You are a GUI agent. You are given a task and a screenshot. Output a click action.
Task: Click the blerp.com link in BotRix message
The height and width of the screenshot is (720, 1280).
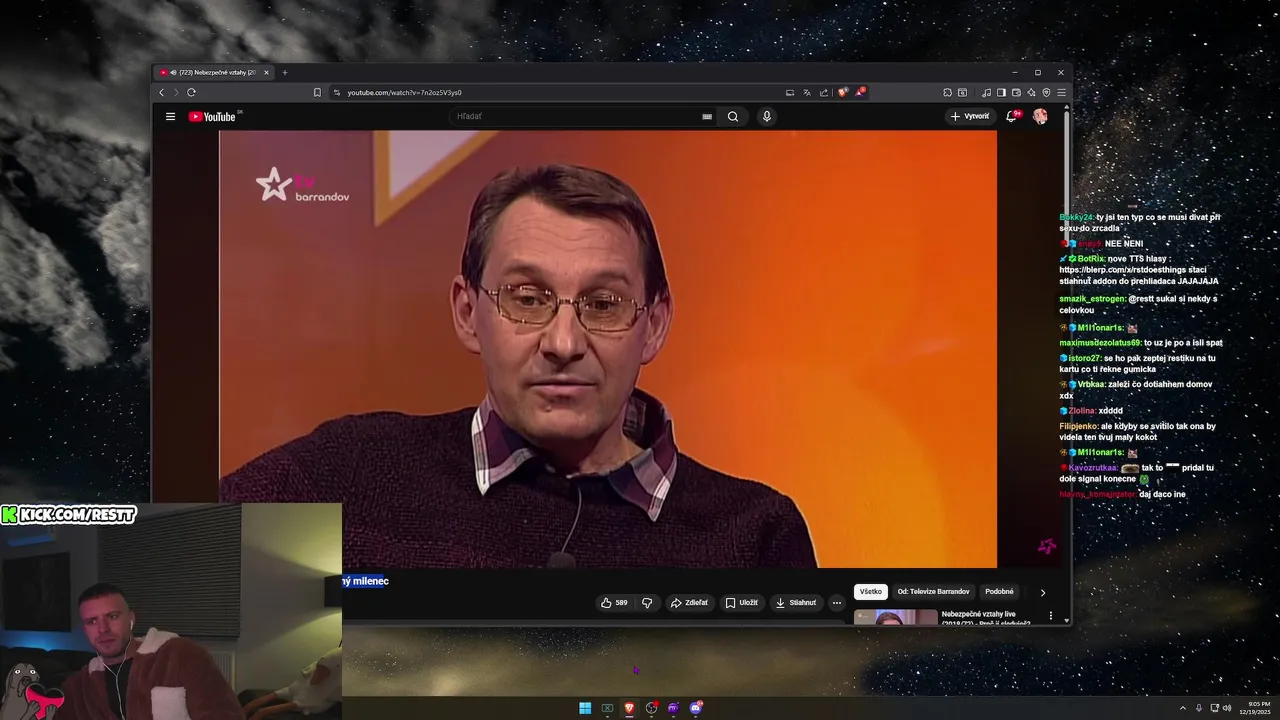pyautogui.click(x=1123, y=270)
